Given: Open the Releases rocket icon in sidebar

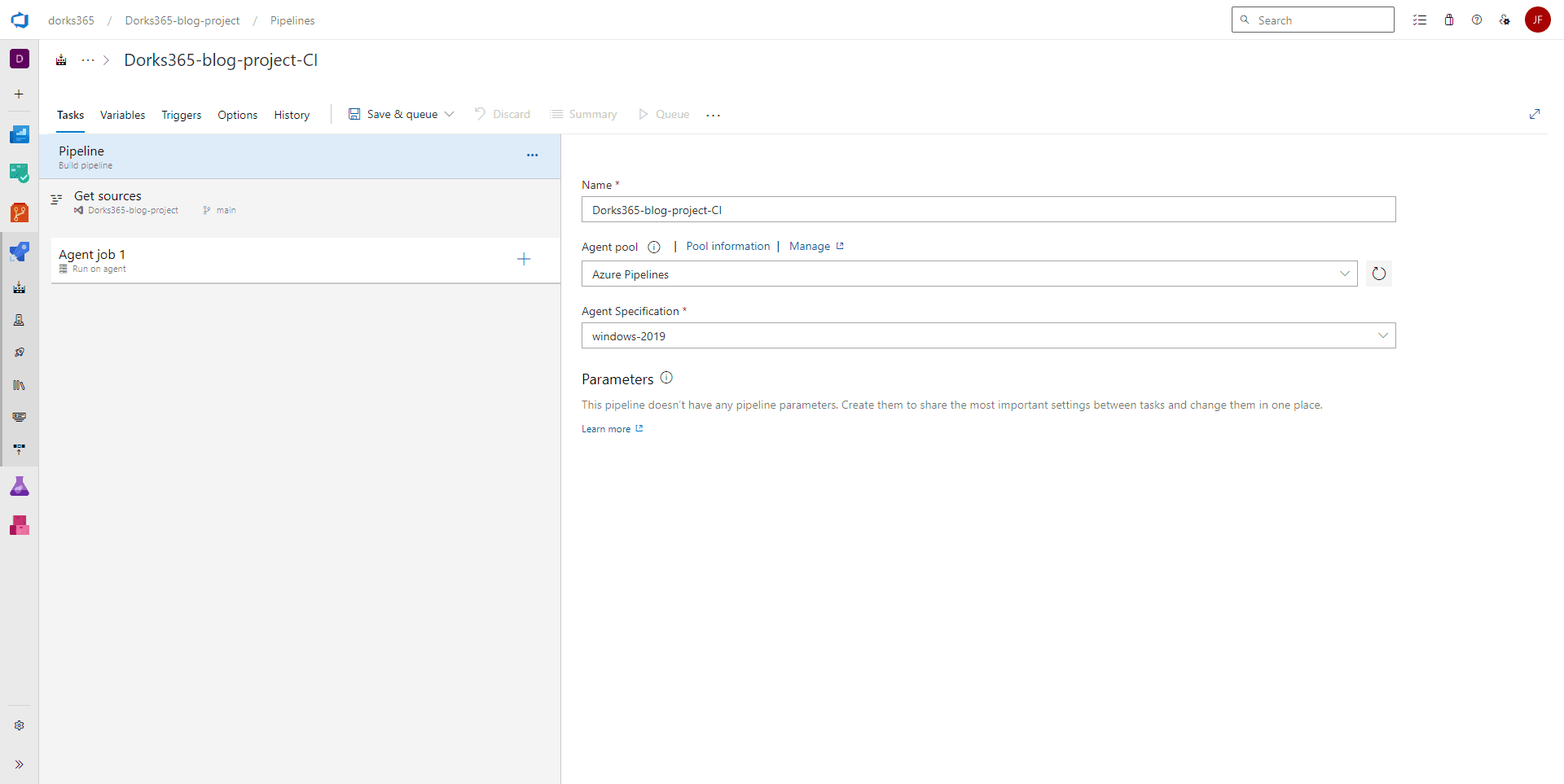Looking at the screenshot, I should 20,353.
